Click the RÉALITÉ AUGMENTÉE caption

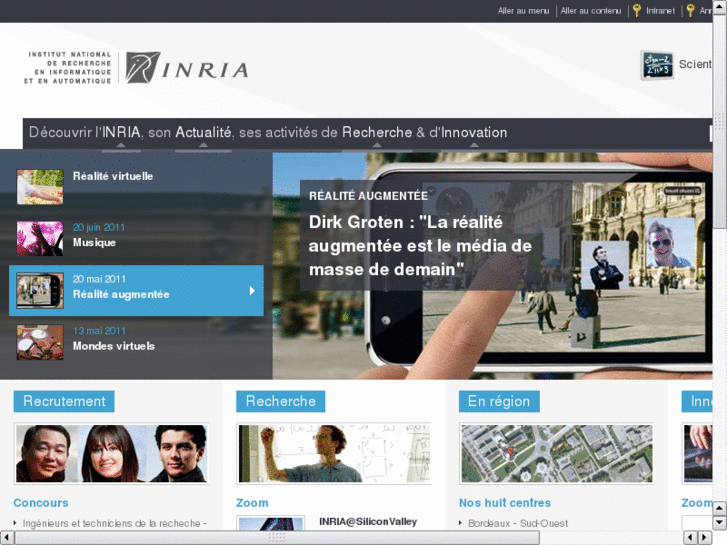pos(369,196)
